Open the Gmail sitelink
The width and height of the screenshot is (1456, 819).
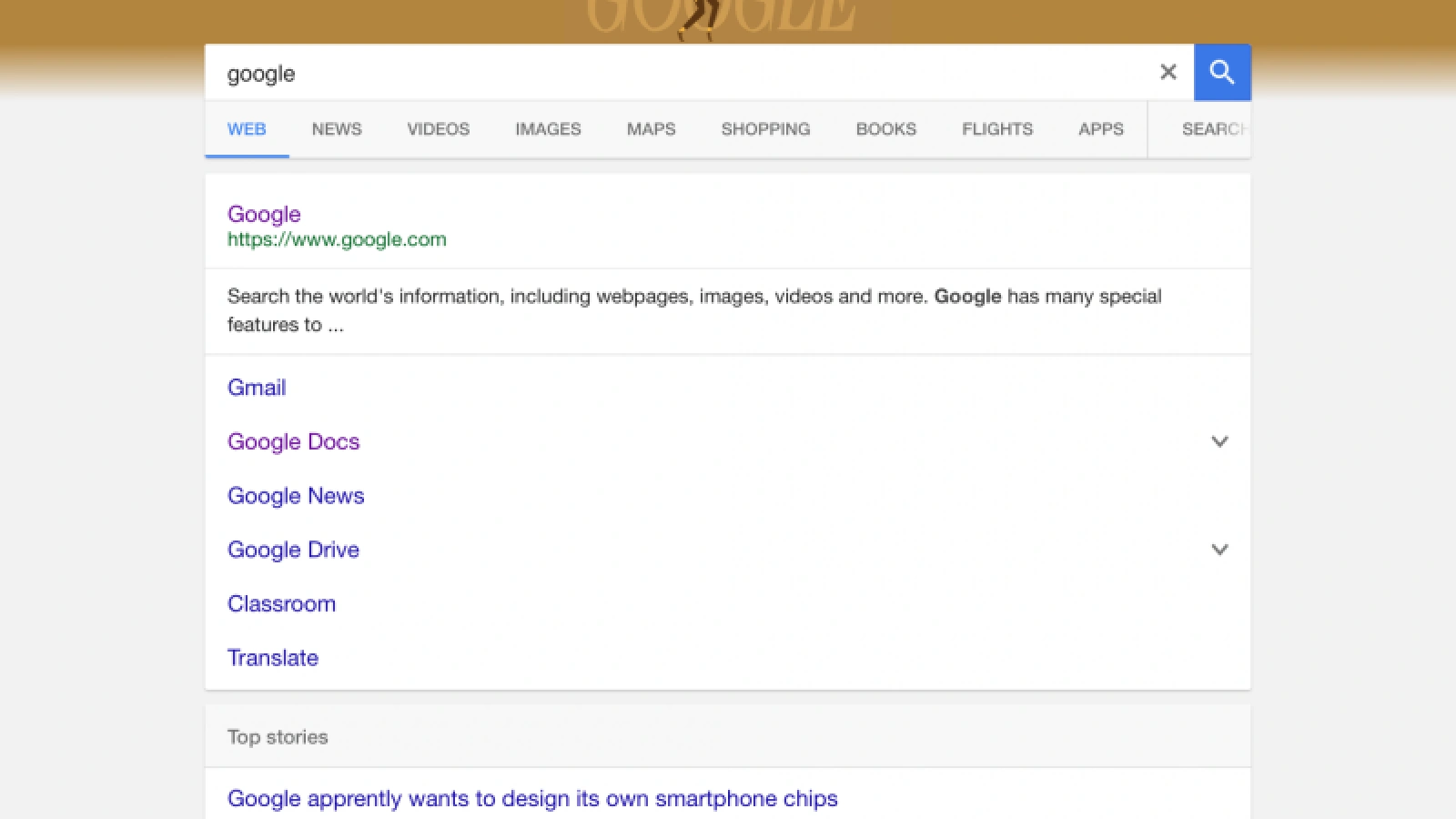click(x=257, y=388)
